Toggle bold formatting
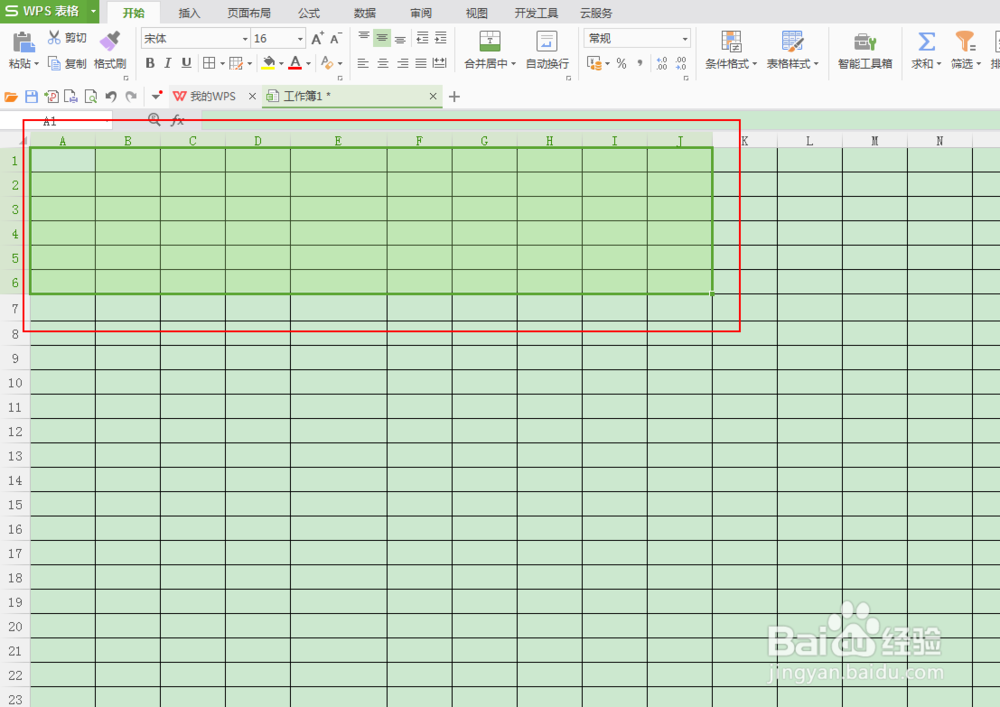Screen dimensions: 1000x707 click(x=150, y=62)
